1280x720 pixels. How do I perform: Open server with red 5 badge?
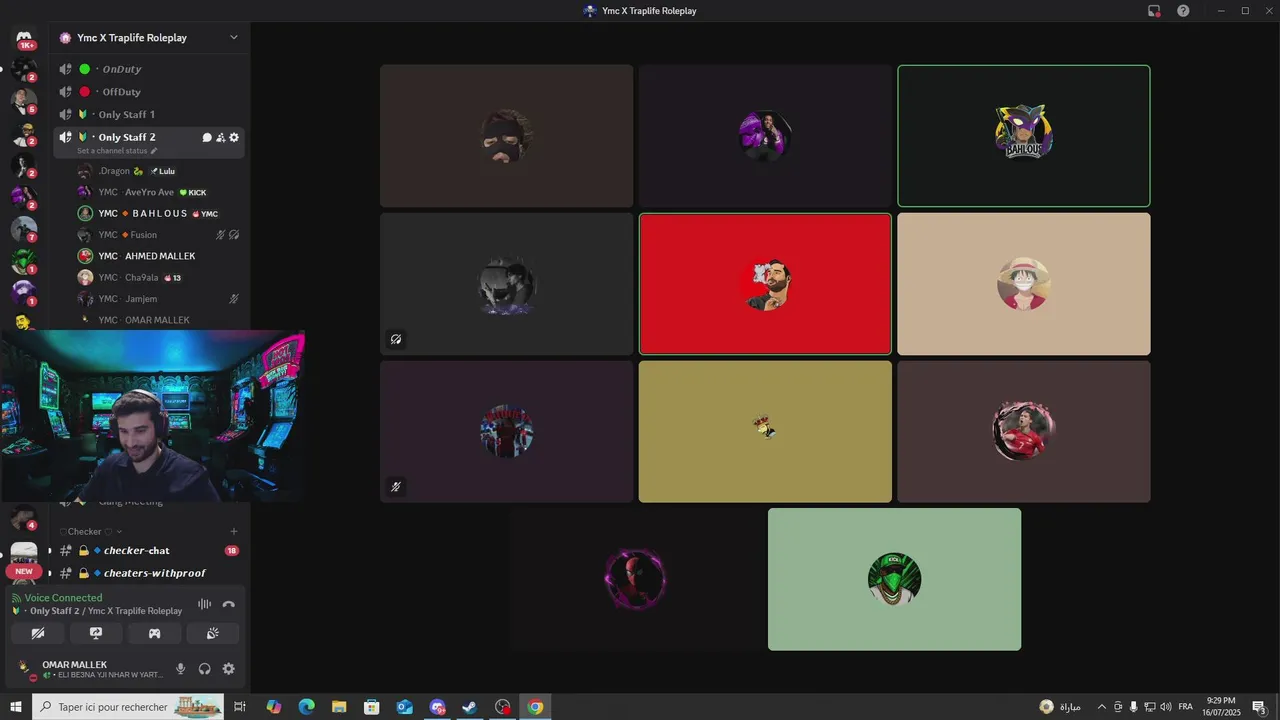coord(24,101)
